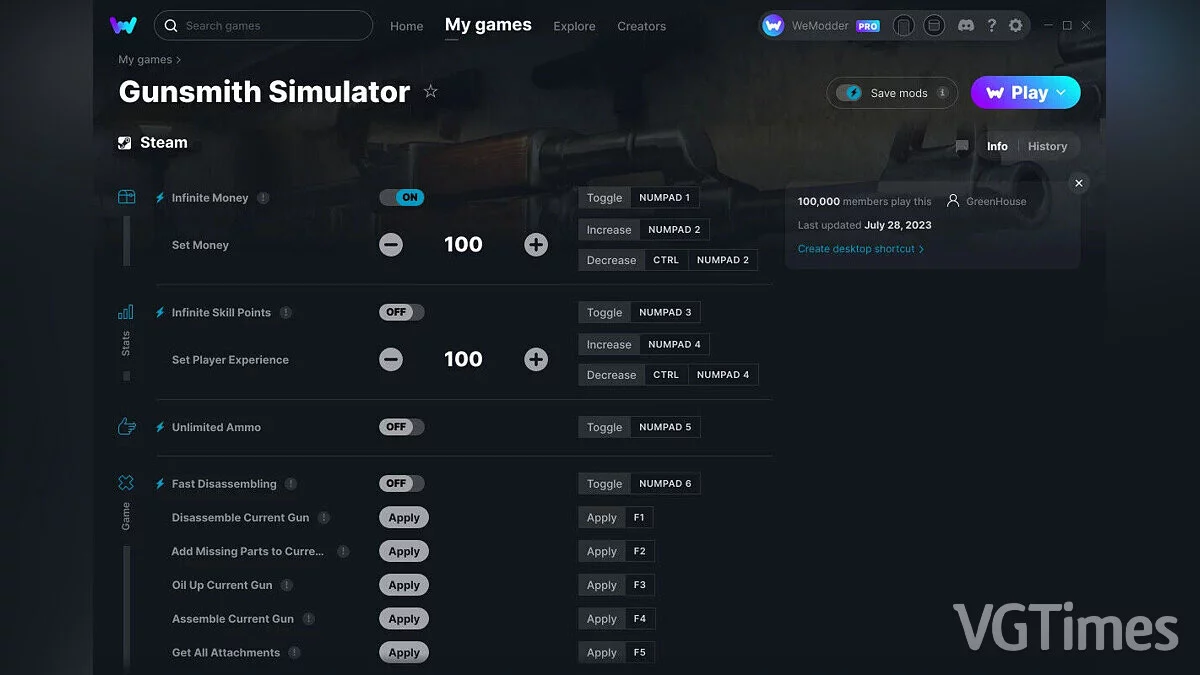Change the CTRL NUMPAD 4 Decrease hotkey
The image size is (1200, 675).
click(701, 375)
